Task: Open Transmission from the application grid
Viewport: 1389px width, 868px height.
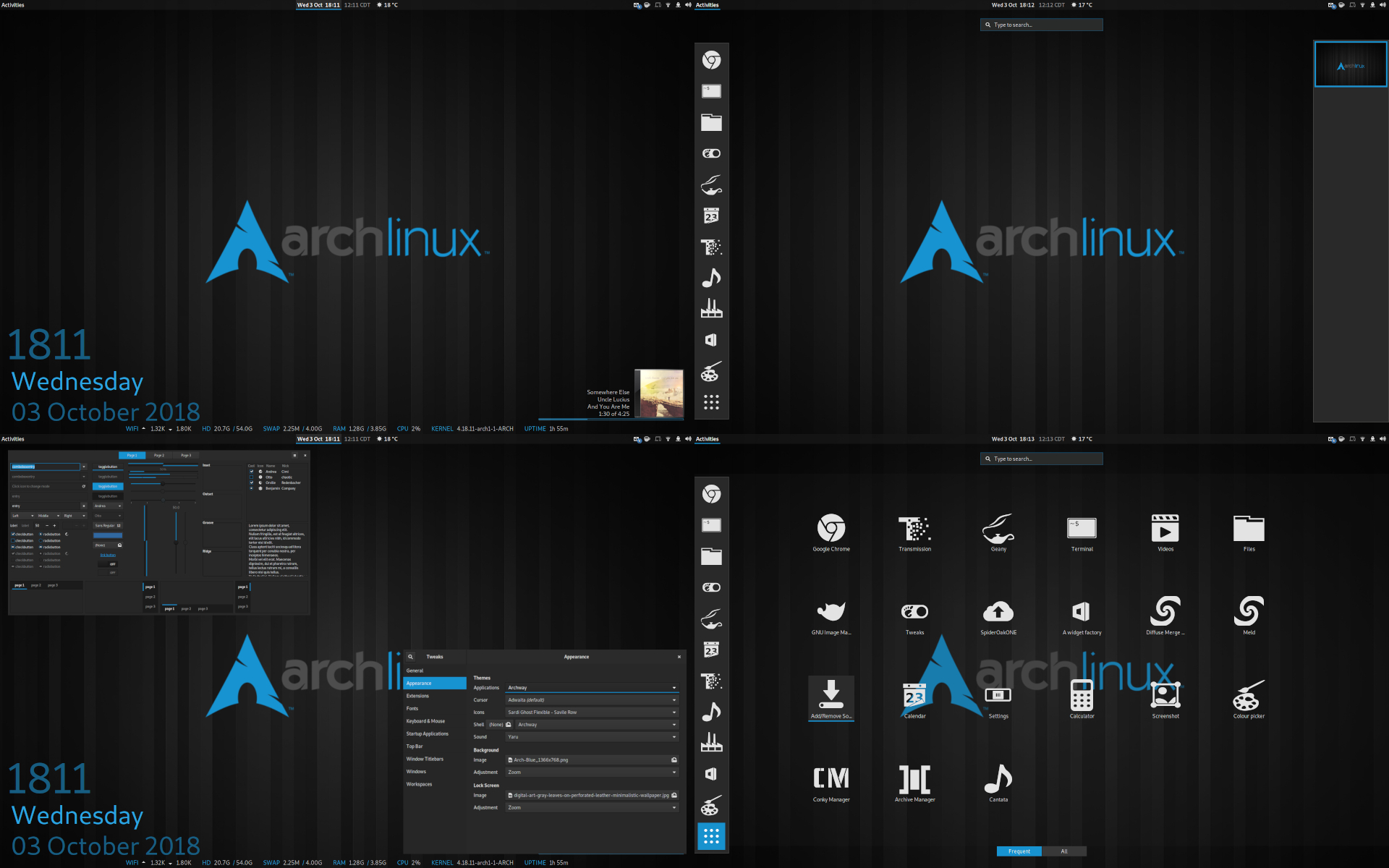Action: pyautogui.click(x=914, y=532)
